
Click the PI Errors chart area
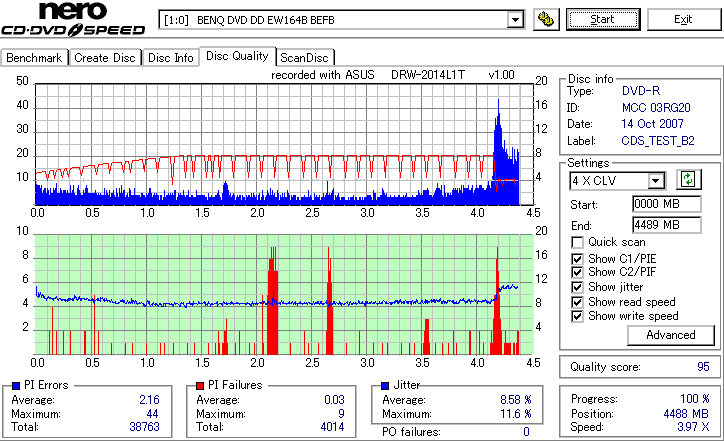click(284, 145)
